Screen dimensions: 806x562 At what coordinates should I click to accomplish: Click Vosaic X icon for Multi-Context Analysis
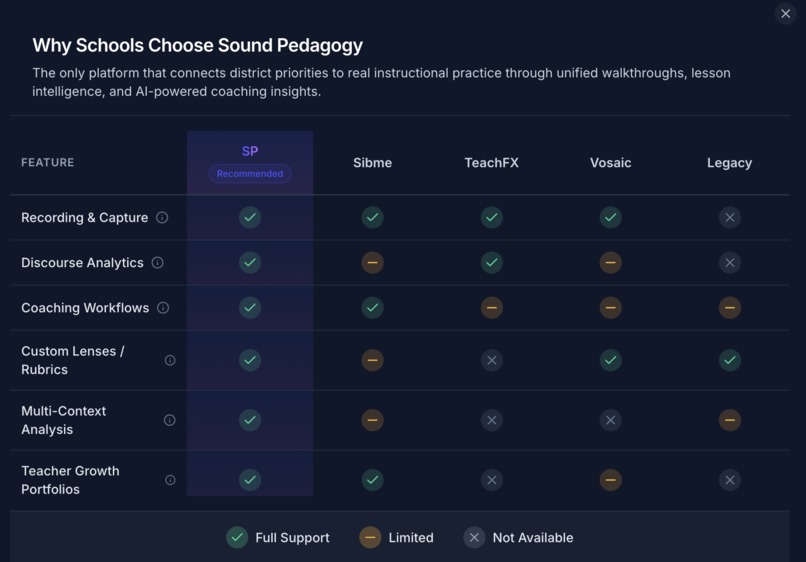point(610,420)
